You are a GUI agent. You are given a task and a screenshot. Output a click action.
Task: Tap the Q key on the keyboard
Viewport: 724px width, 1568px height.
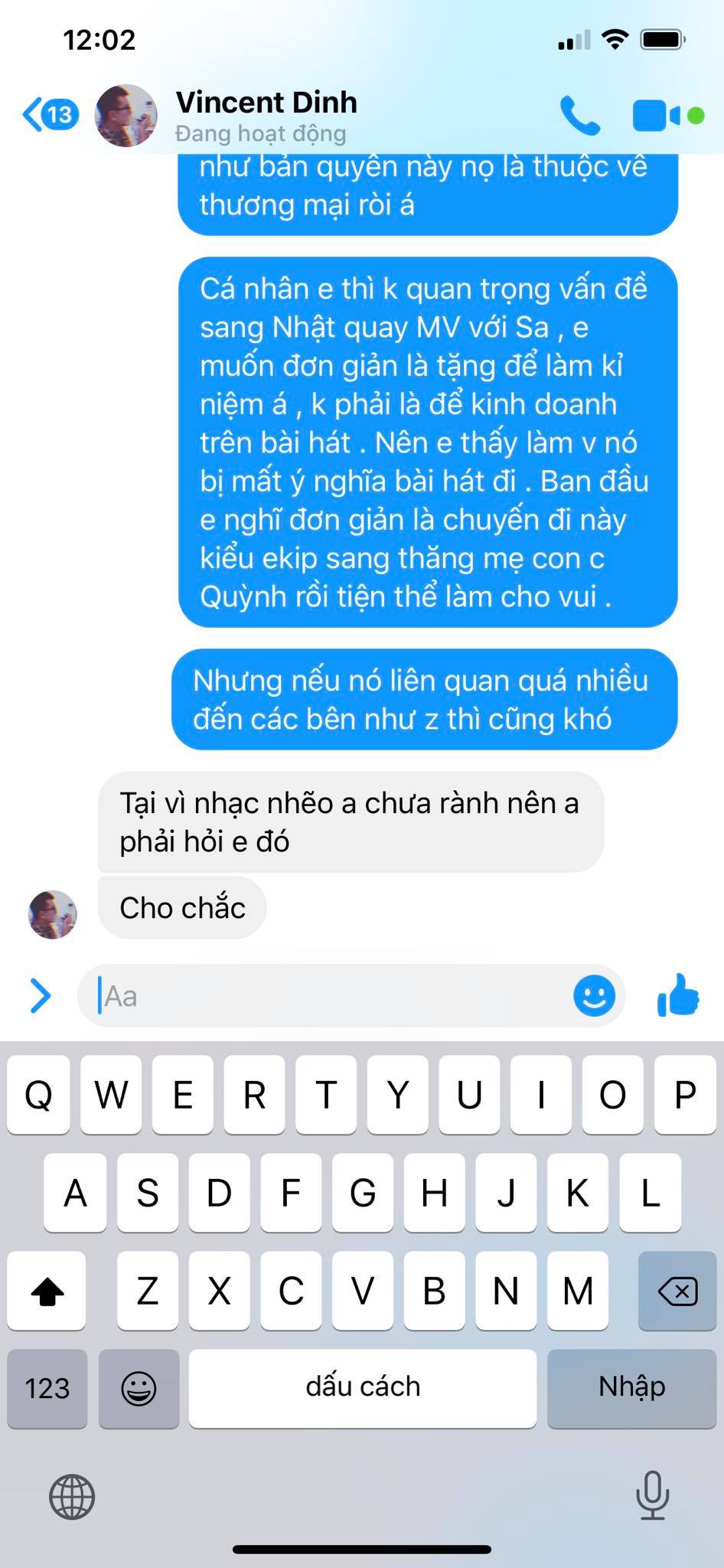pyautogui.click(x=38, y=1095)
